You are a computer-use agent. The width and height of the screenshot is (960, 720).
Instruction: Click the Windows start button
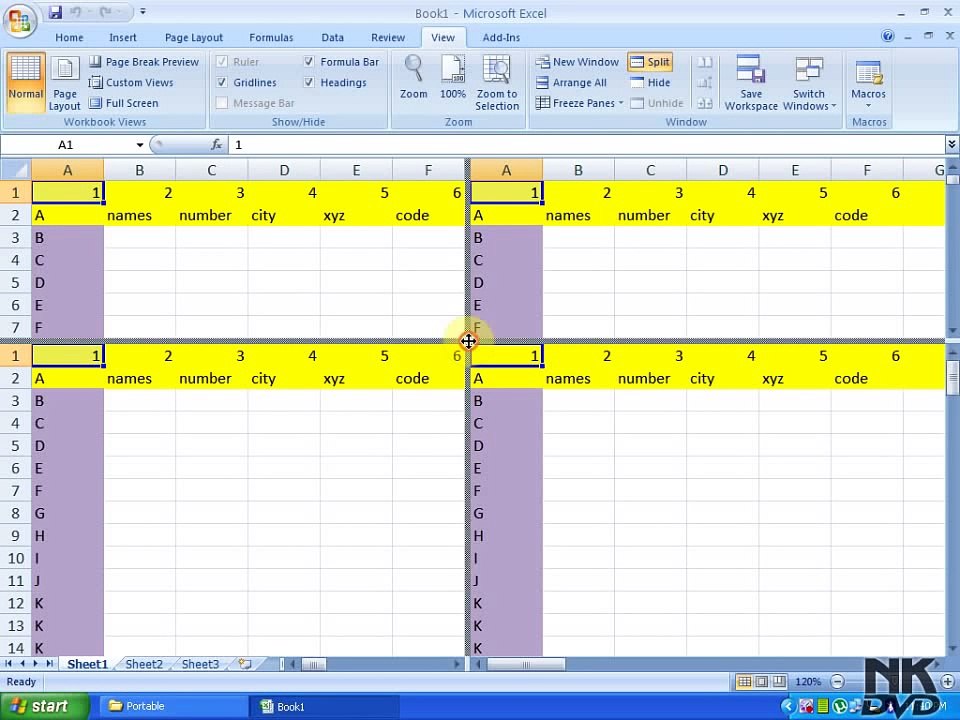coord(44,707)
